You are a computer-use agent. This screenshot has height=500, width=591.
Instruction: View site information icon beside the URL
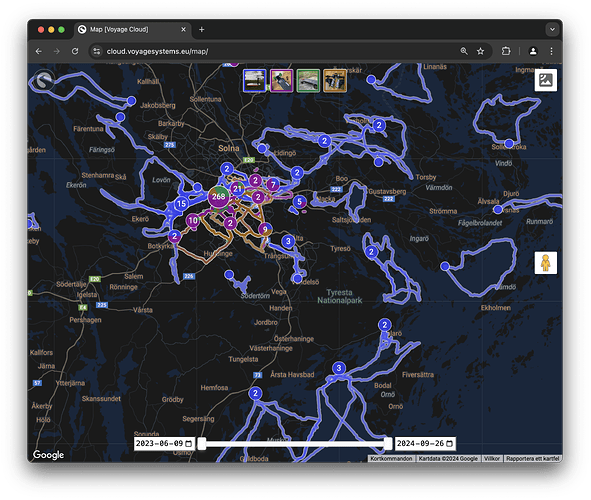click(x=97, y=51)
